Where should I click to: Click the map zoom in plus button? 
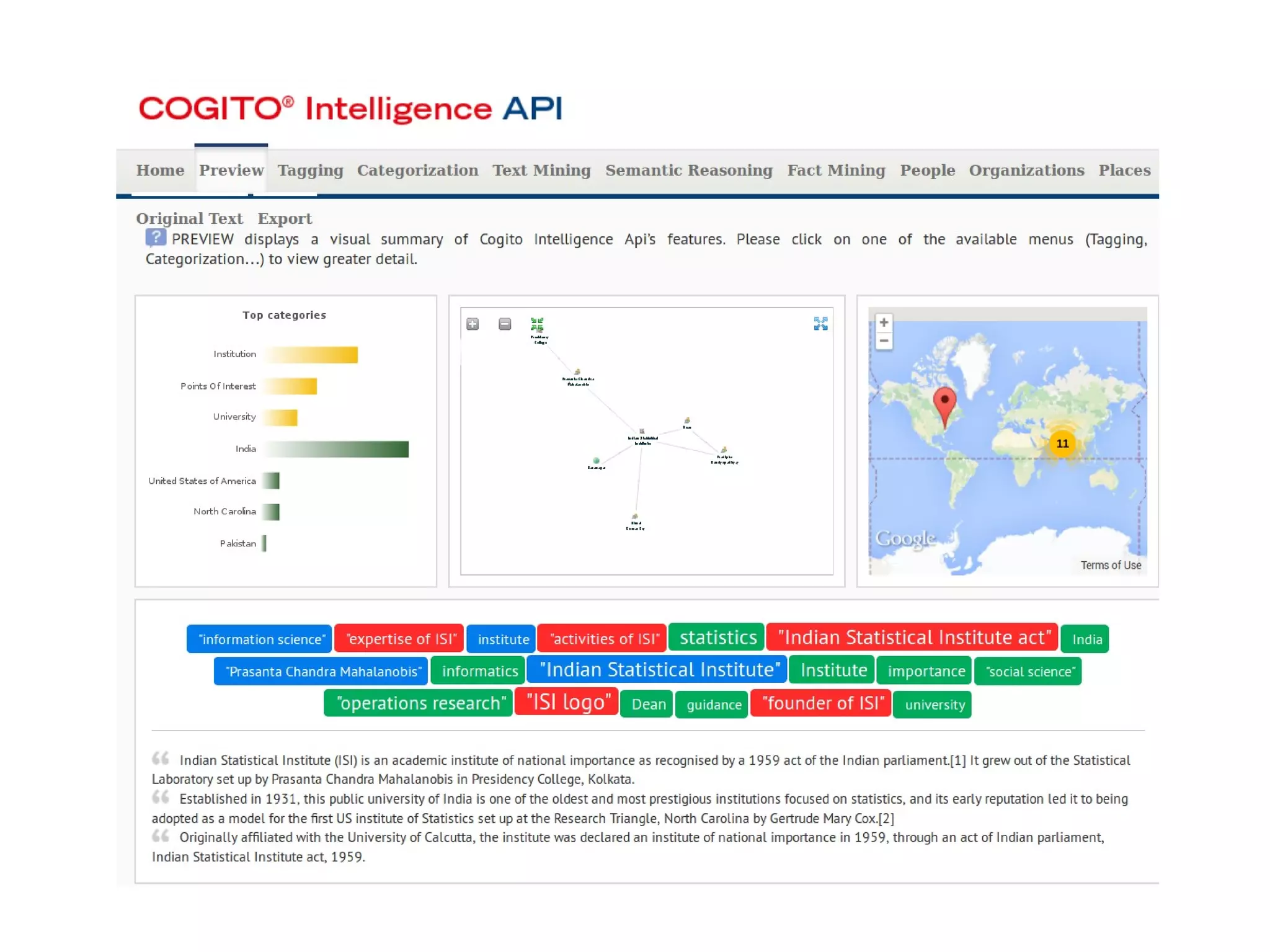(884, 322)
